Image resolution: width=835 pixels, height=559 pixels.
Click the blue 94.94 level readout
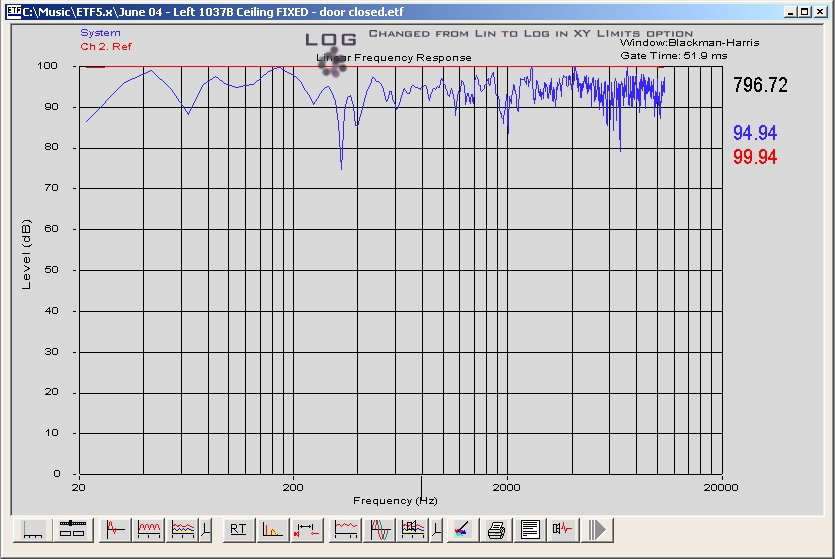tap(754, 133)
